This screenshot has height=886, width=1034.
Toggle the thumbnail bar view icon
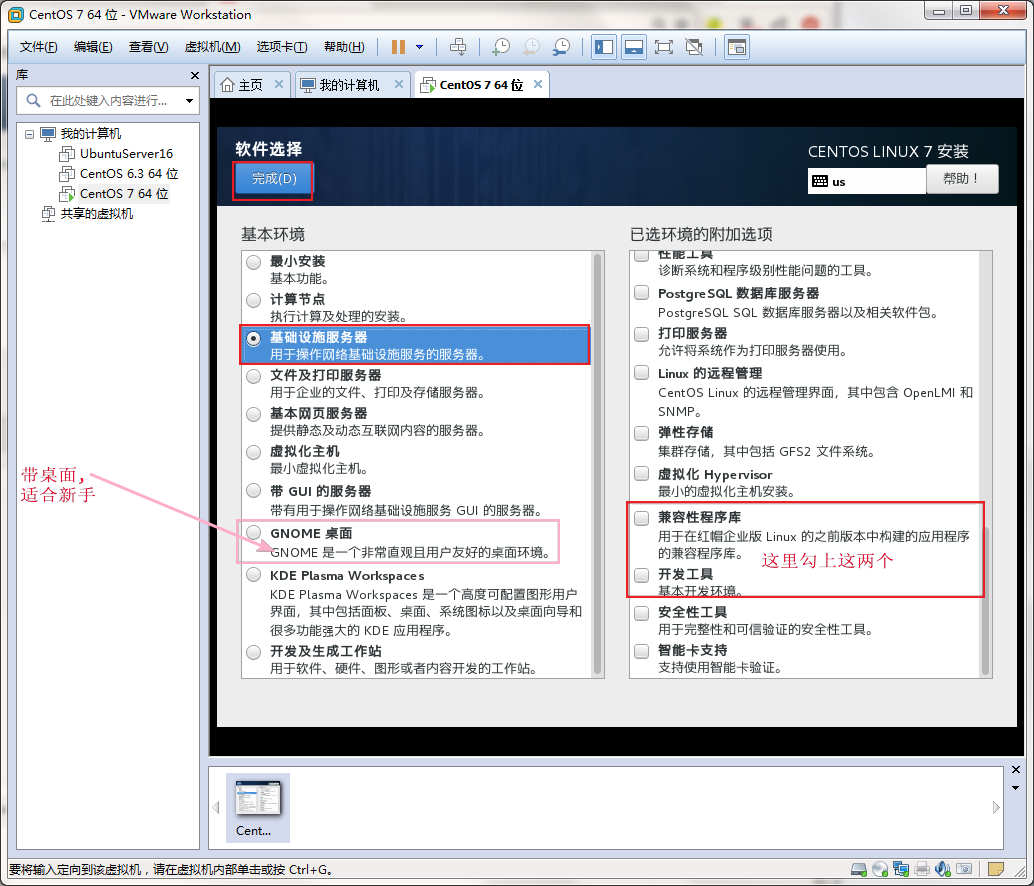(x=634, y=47)
